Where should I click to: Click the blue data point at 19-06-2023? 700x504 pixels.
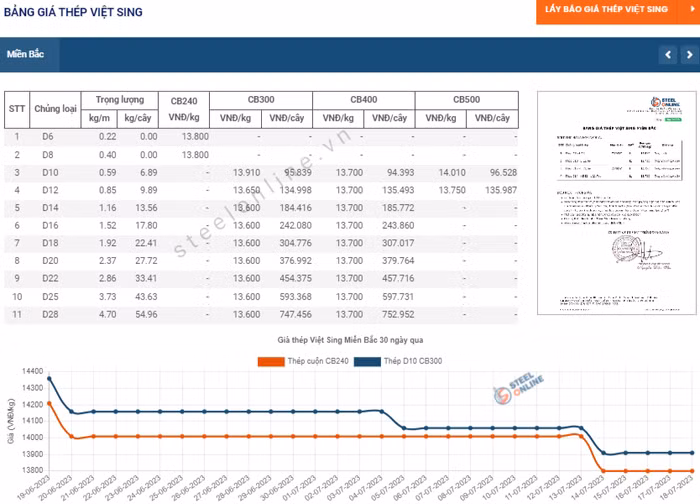(x=49, y=379)
